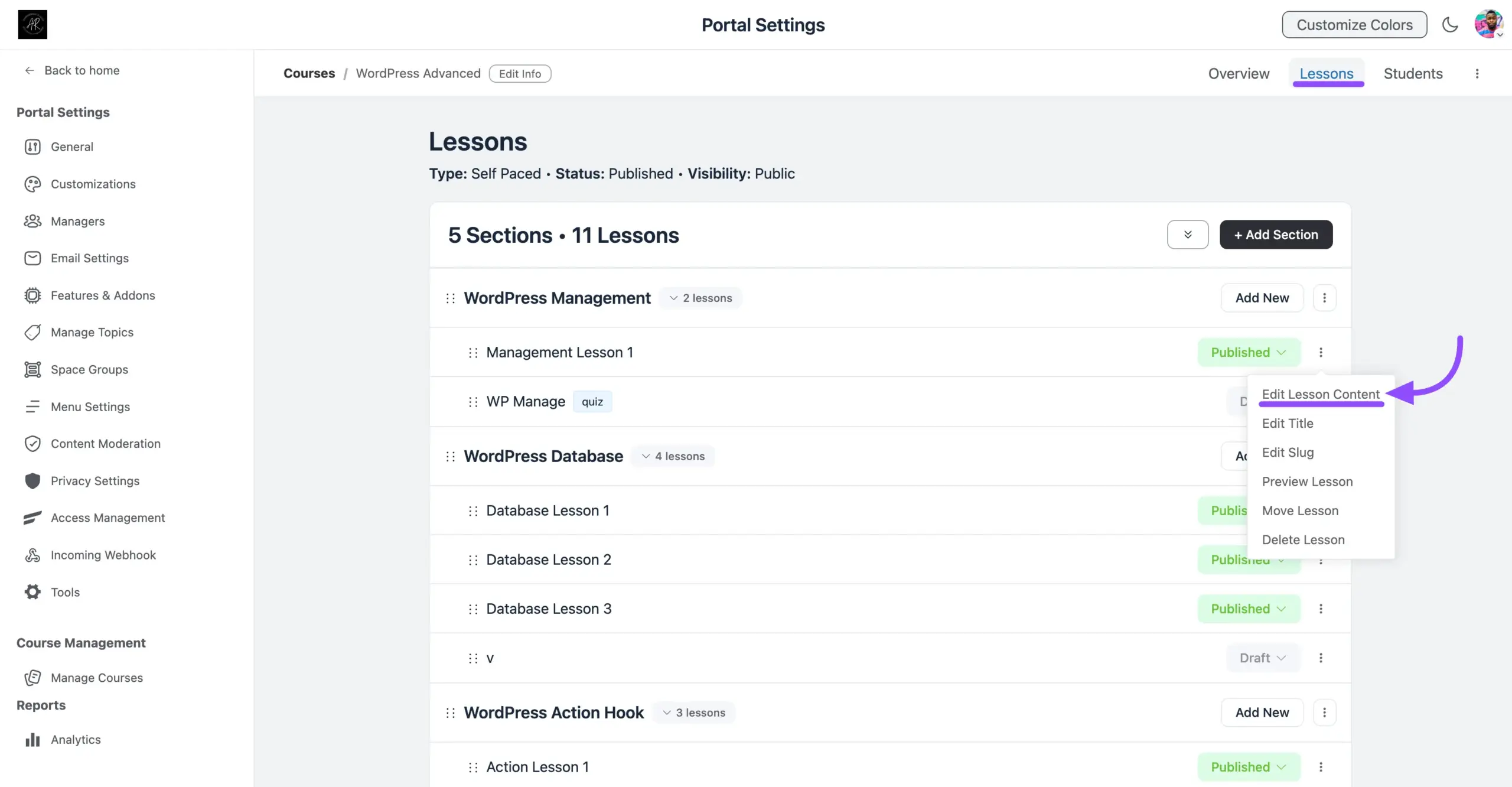This screenshot has height=787, width=1512.
Task: Toggle dark mode moon icon
Action: point(1450,24)
